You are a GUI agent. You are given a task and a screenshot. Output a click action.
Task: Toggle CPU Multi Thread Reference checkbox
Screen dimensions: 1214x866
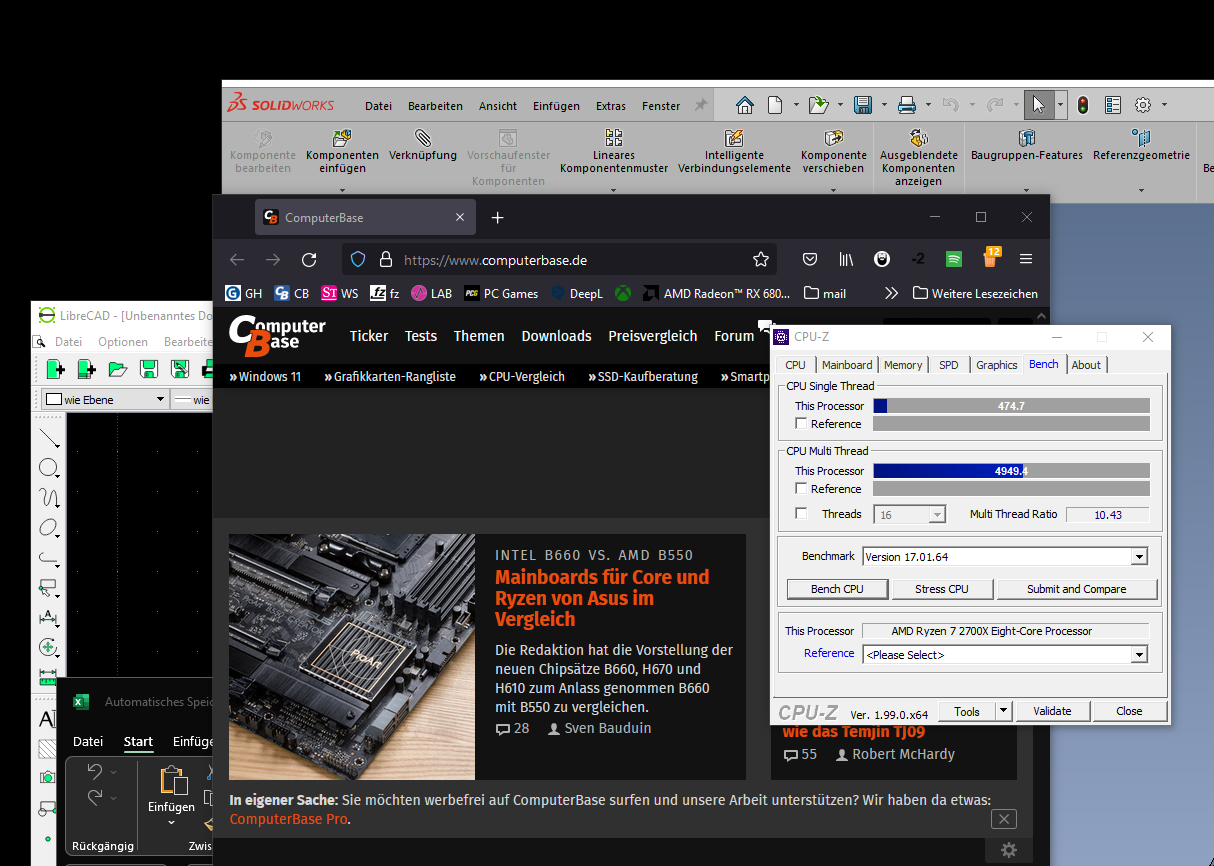click(x=801, y=489)
